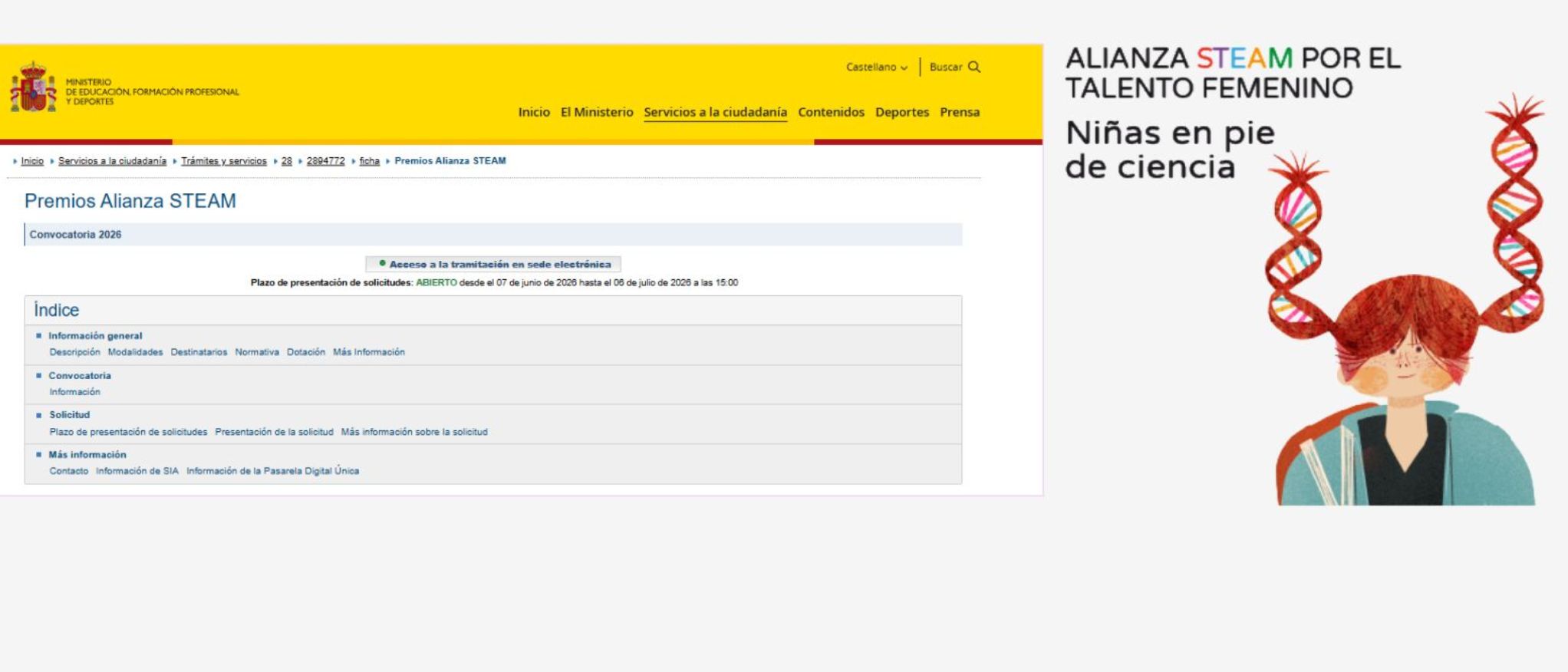Open the Contacto link
The height and width of the screenshot is (672, 1568).
[x=69, y=471]
